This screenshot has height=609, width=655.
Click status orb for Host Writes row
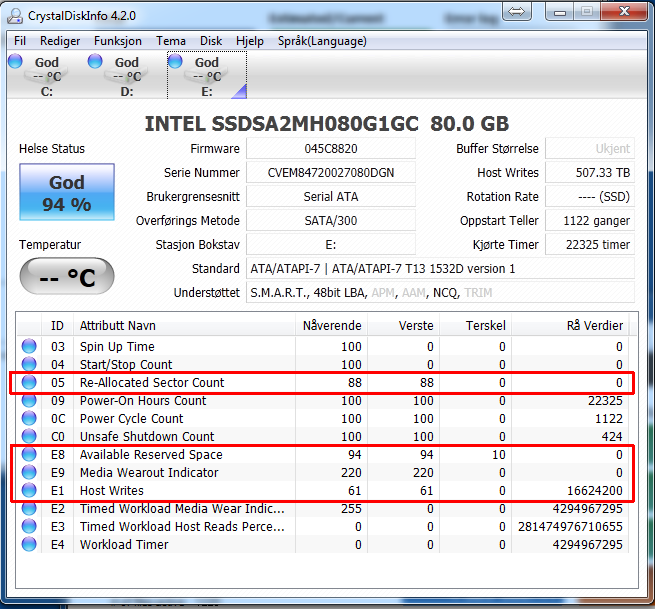click(x=29, y=490)
